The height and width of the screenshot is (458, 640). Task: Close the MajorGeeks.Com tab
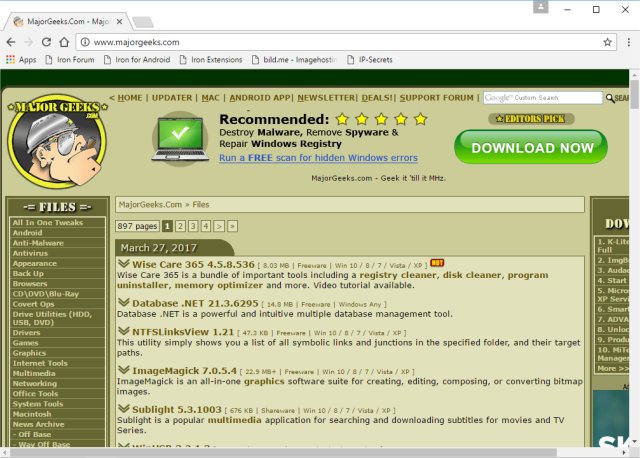click(x=119, y=22)
